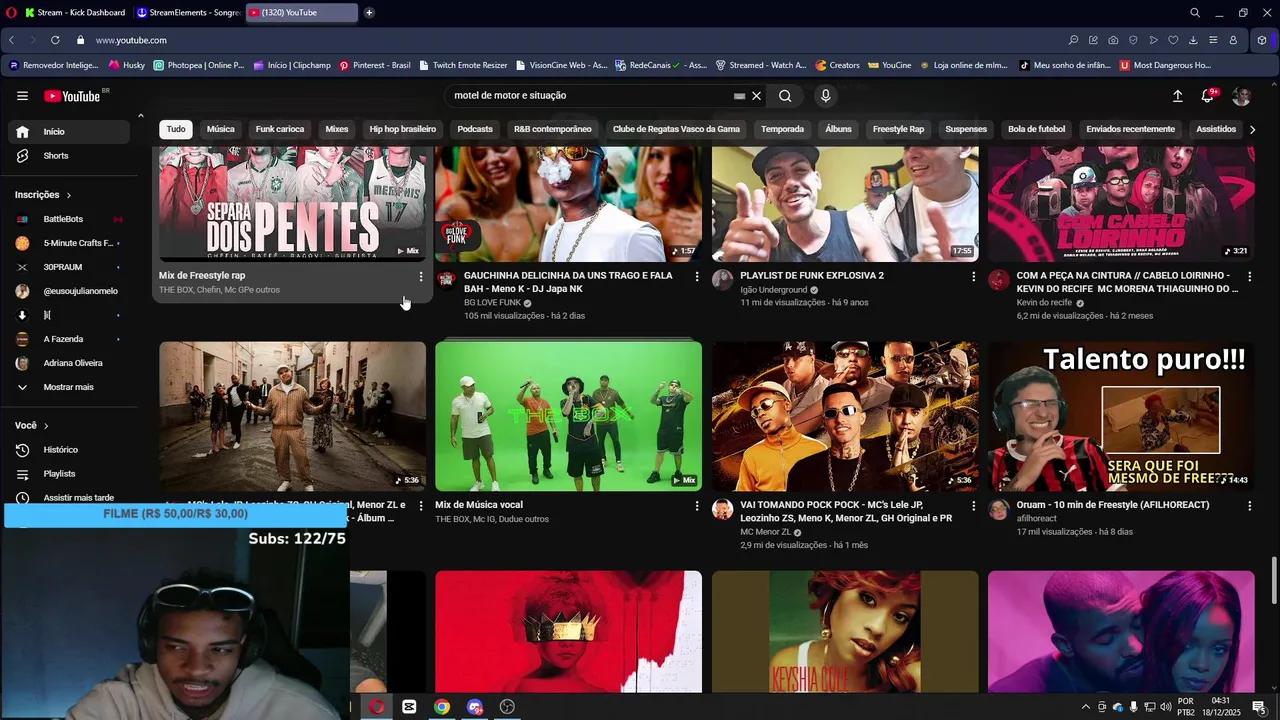
Task: Open options for PLAYLIST DE FUNK EXPLOSIVA 2
Action: (973, 276)
